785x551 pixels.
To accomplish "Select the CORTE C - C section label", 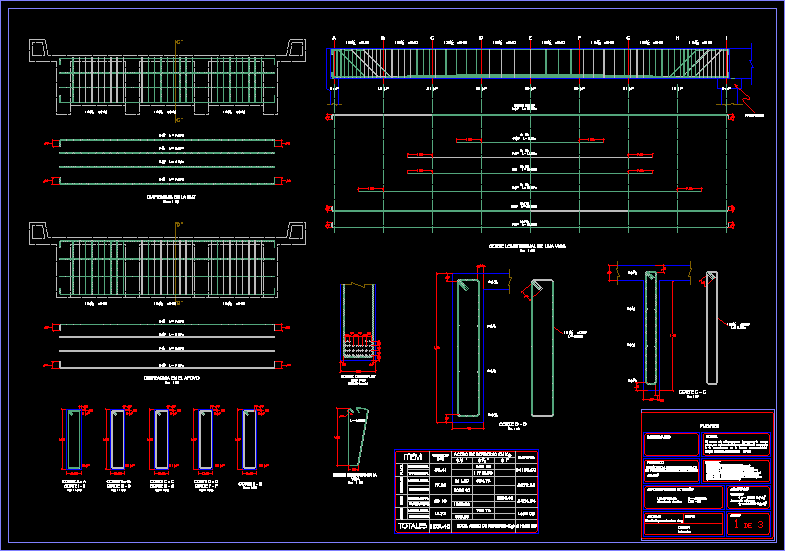I will [692, 392].
